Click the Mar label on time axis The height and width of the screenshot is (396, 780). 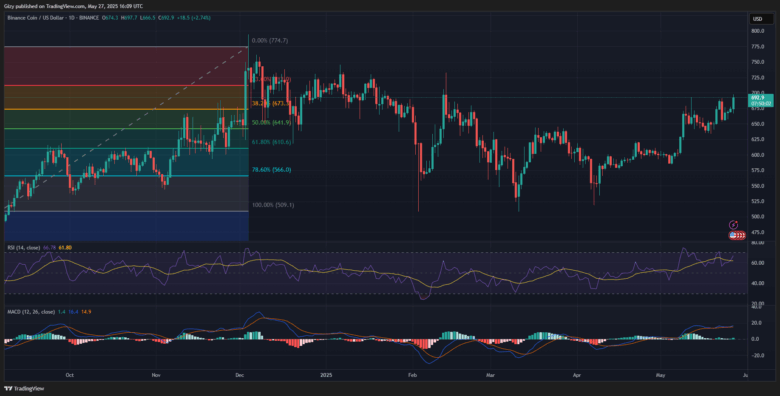point(490,374)
